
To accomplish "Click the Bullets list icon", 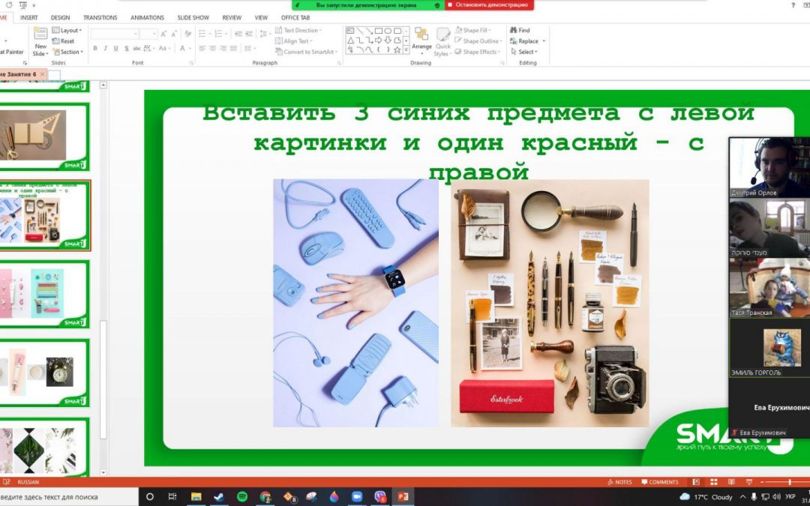I will [x=204, y=34].
